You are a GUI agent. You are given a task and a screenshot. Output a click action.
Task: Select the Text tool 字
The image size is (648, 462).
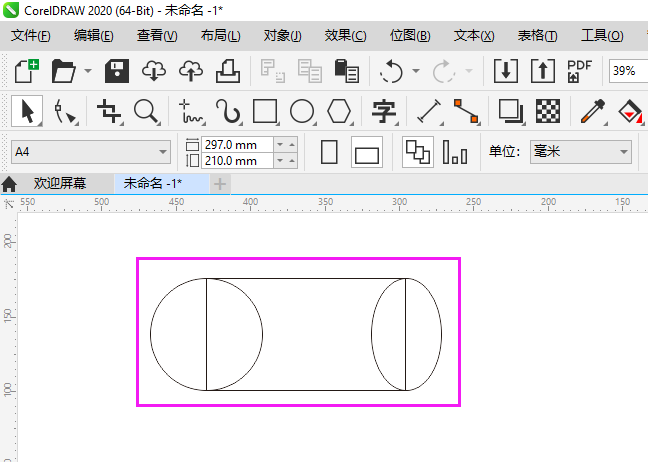[x=384, y=111]
